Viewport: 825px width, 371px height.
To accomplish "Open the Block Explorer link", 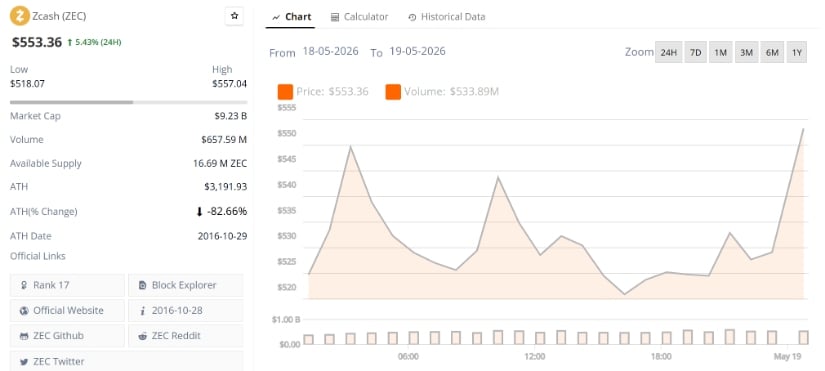I will [x=186, y=285].
